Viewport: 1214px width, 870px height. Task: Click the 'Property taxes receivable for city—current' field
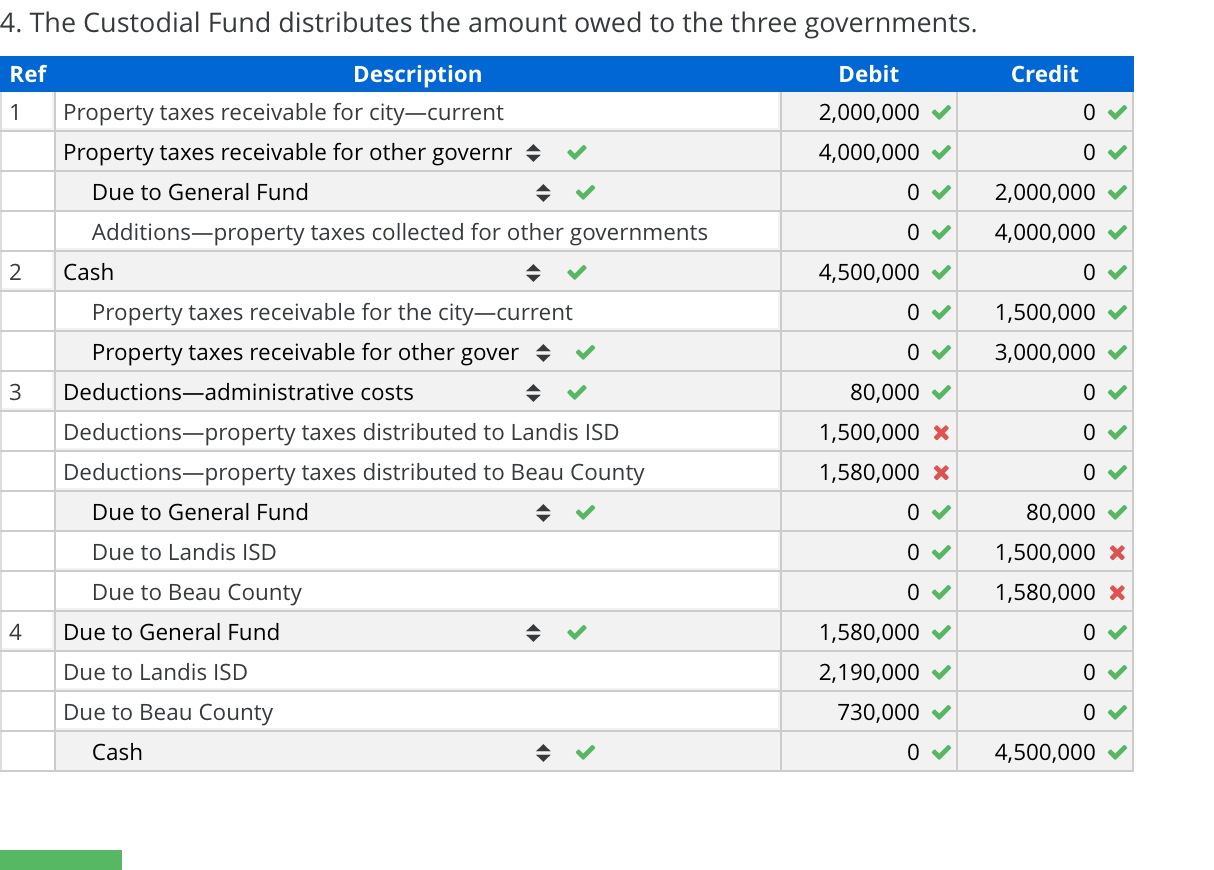click(417, 112)
